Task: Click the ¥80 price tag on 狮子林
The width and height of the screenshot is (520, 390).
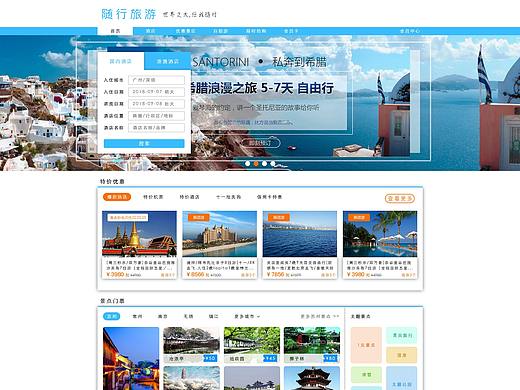Action: 331,358
